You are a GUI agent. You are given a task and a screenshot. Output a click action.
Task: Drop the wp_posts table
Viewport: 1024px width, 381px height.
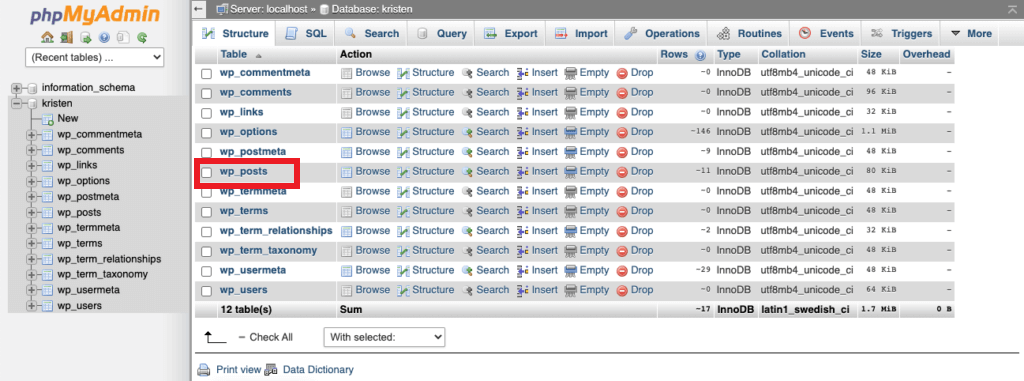[x=635, y=171]
